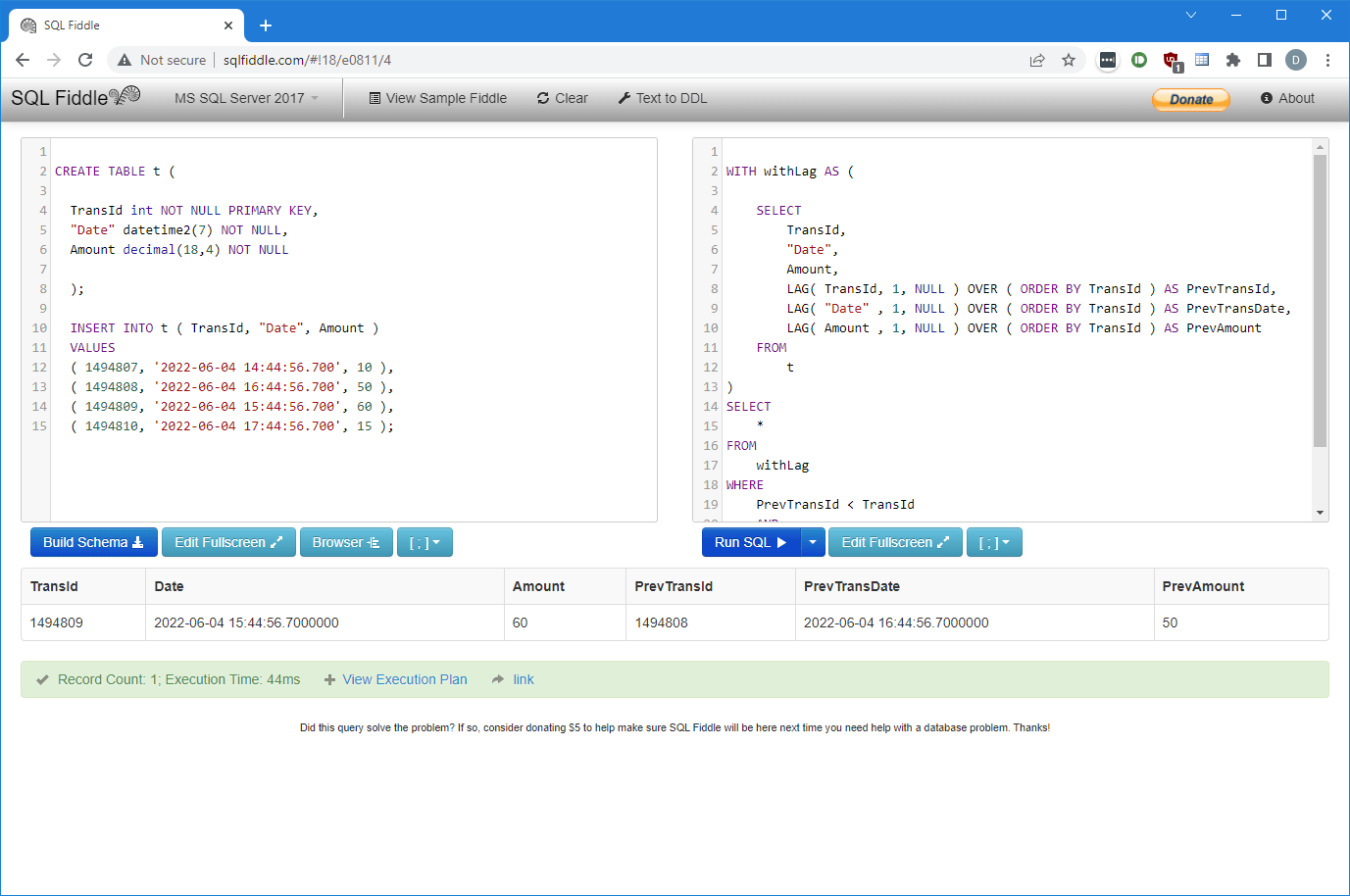Click the address bar URL
Screen dimensions: 1350x896
click(307, 60)
